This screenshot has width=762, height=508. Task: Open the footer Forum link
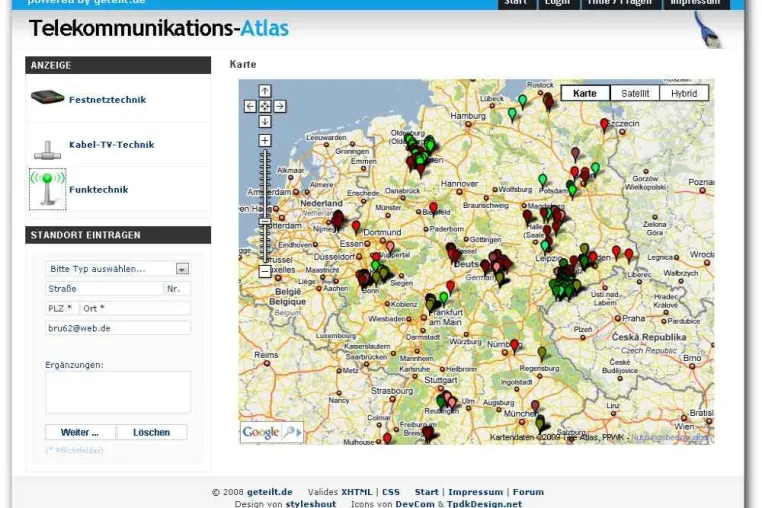tap(528, 492)
